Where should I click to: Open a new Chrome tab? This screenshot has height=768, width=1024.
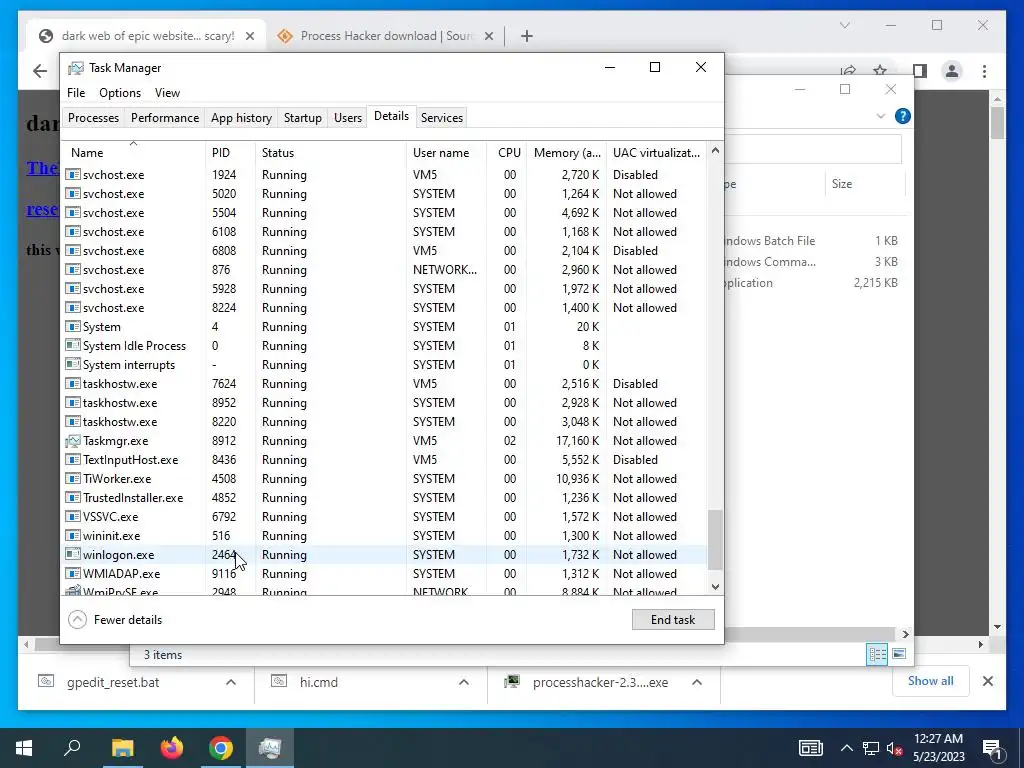tap(527, 37)
